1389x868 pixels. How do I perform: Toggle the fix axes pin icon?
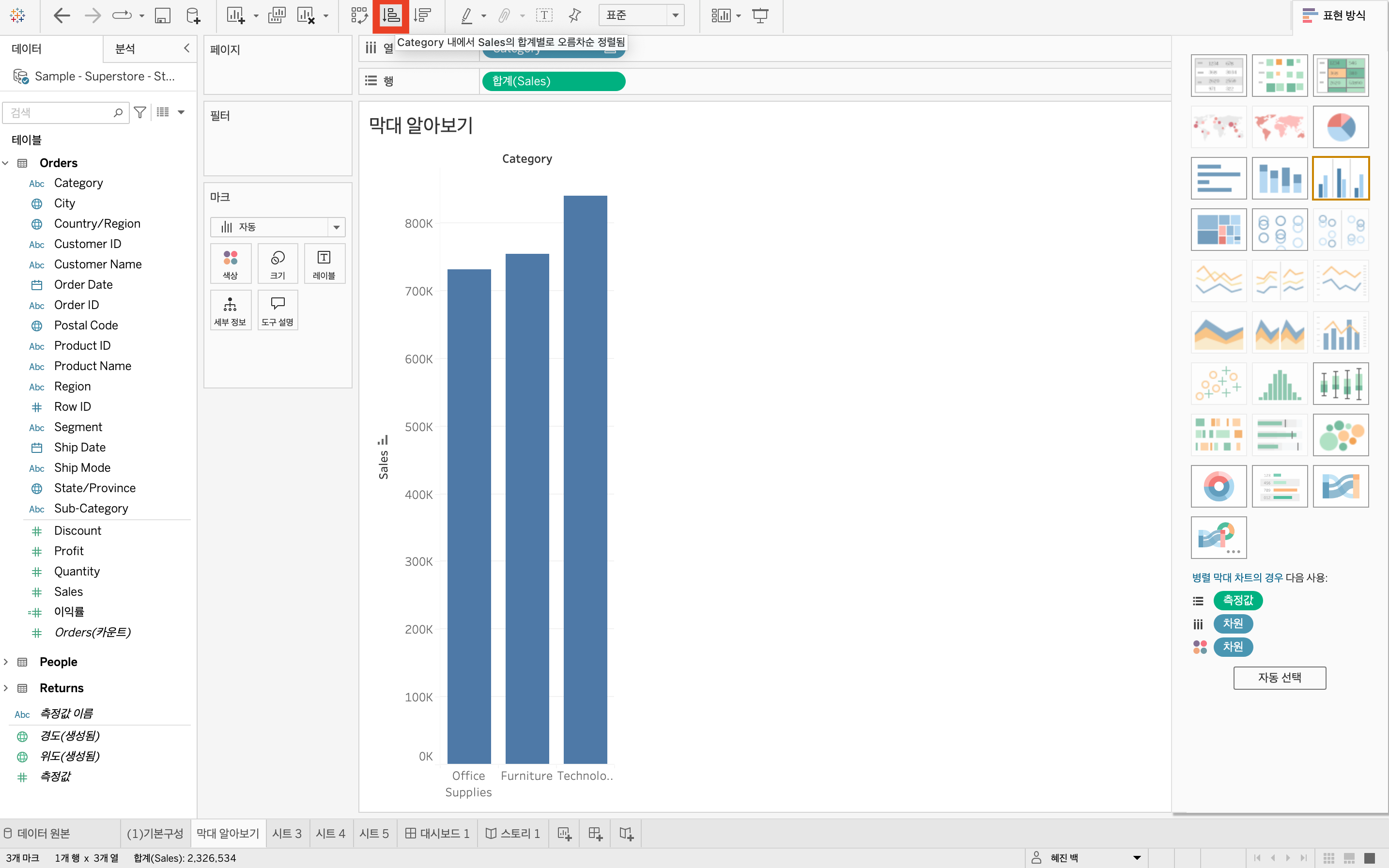pos(574,15)
